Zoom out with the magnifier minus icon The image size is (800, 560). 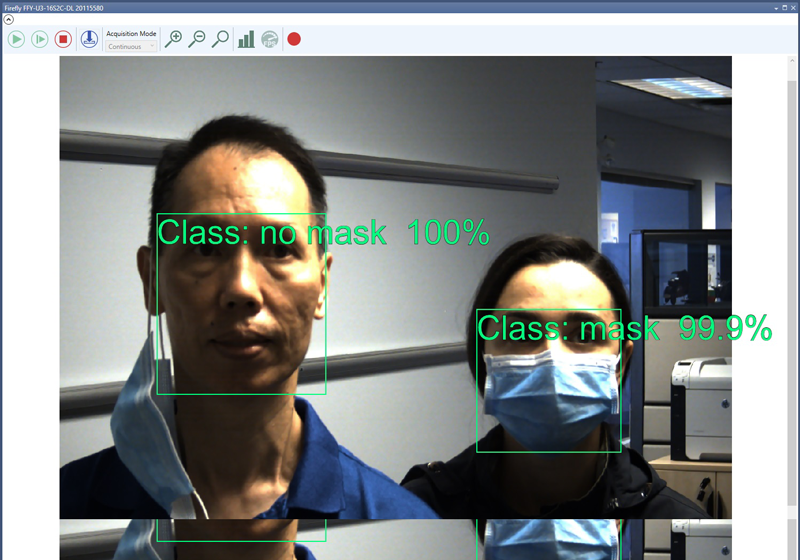point(197,39)
